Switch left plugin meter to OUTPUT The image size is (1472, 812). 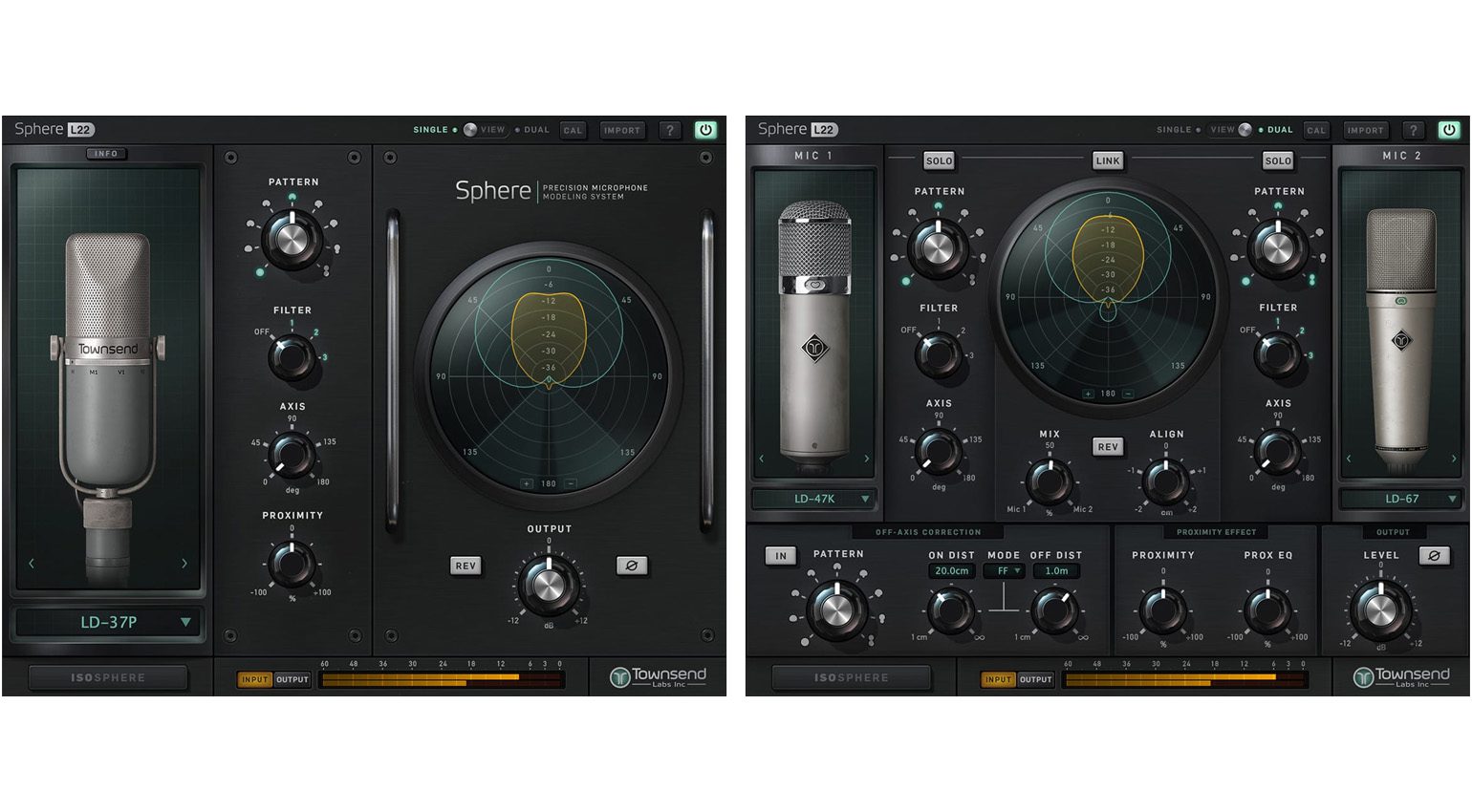(292, 679)
